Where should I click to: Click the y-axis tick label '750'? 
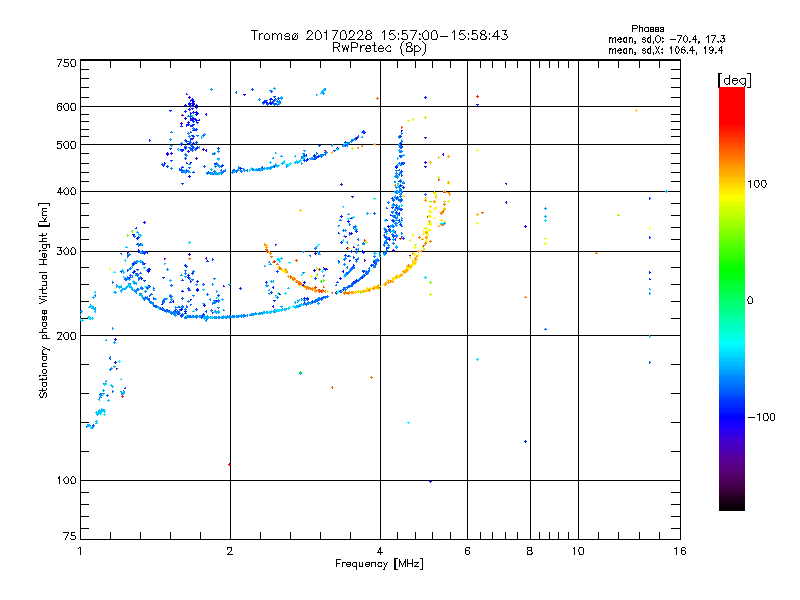pyautogui.click(x=66, y=63)
